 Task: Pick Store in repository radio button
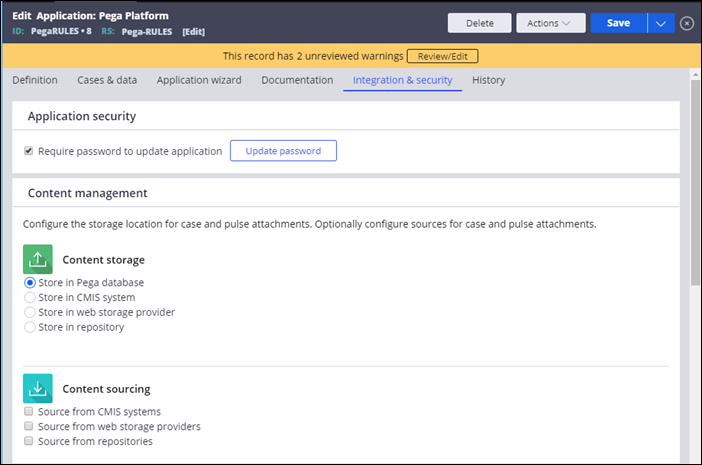[30, 327]
